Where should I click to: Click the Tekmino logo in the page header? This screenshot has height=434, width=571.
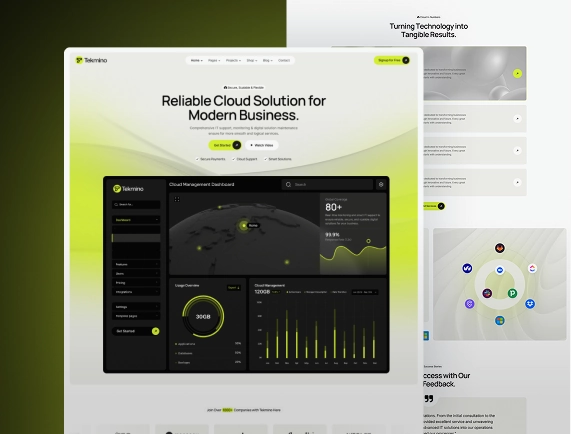(91, 60)
